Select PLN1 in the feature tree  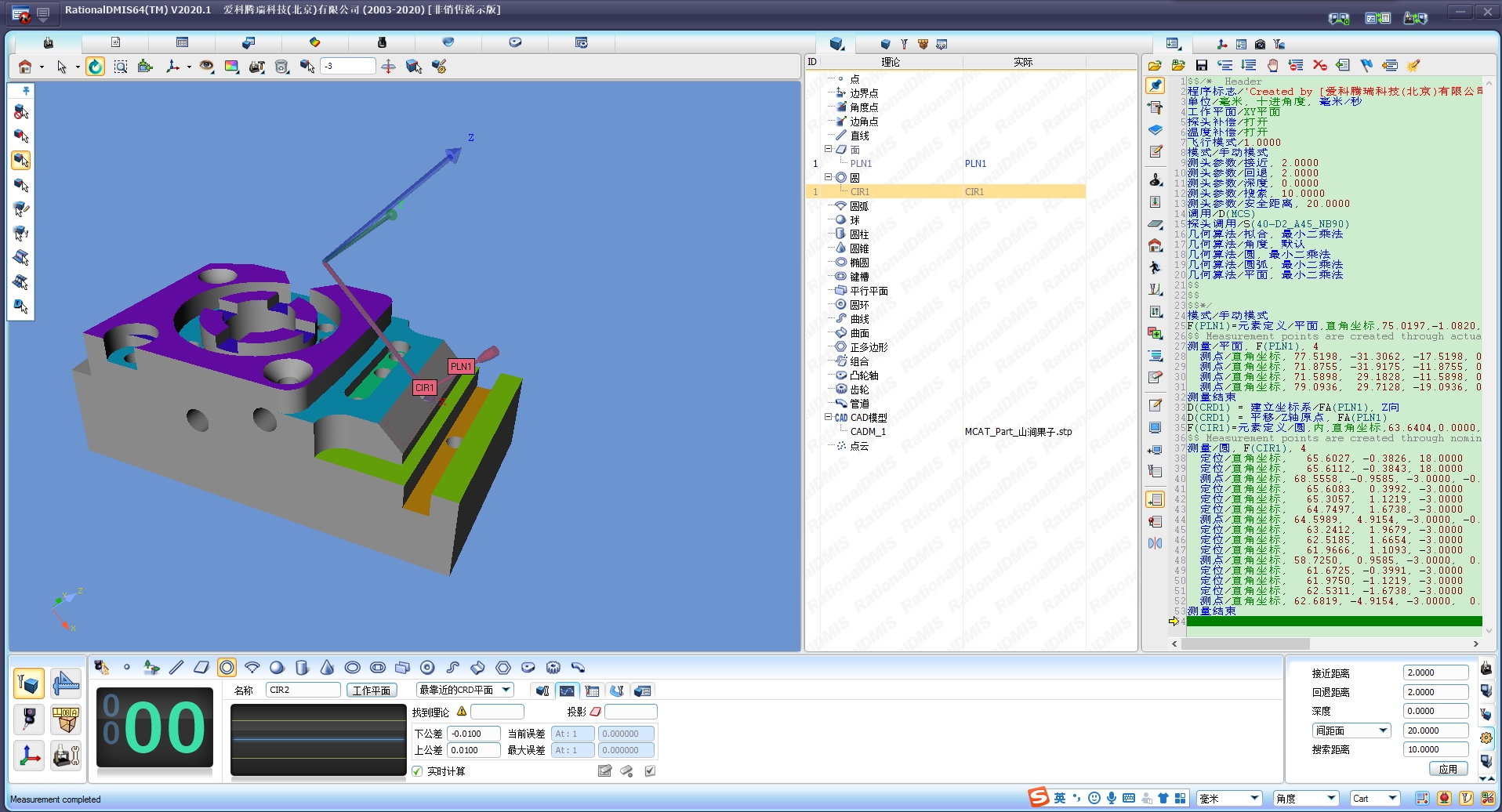[x=861, y=163]
